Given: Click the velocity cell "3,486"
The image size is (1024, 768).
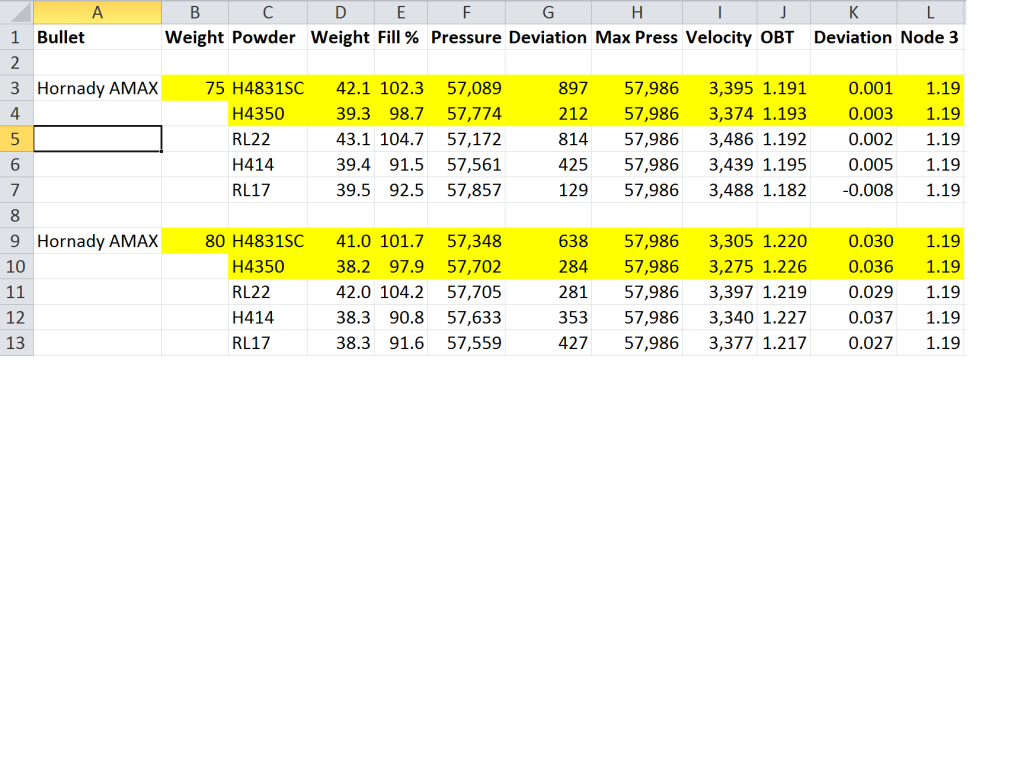Looking at the screenshot, I should [720, 139].
